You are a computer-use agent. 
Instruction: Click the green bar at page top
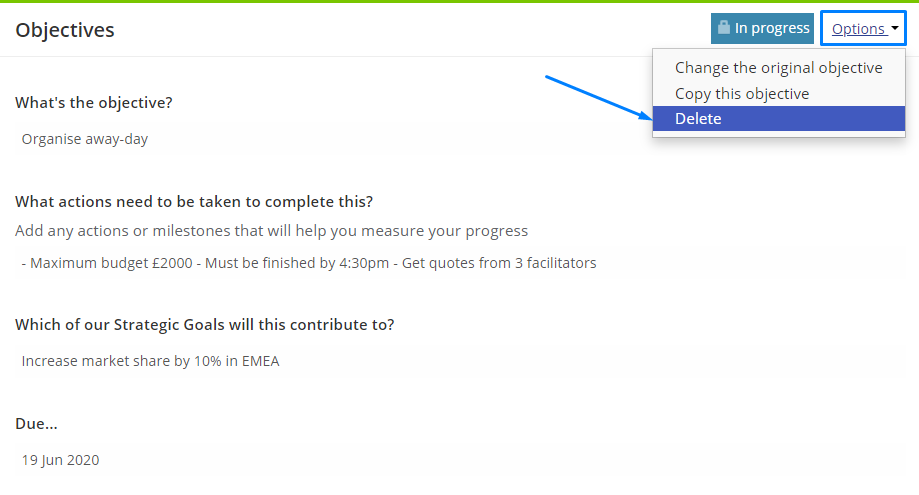click(460, 1)
